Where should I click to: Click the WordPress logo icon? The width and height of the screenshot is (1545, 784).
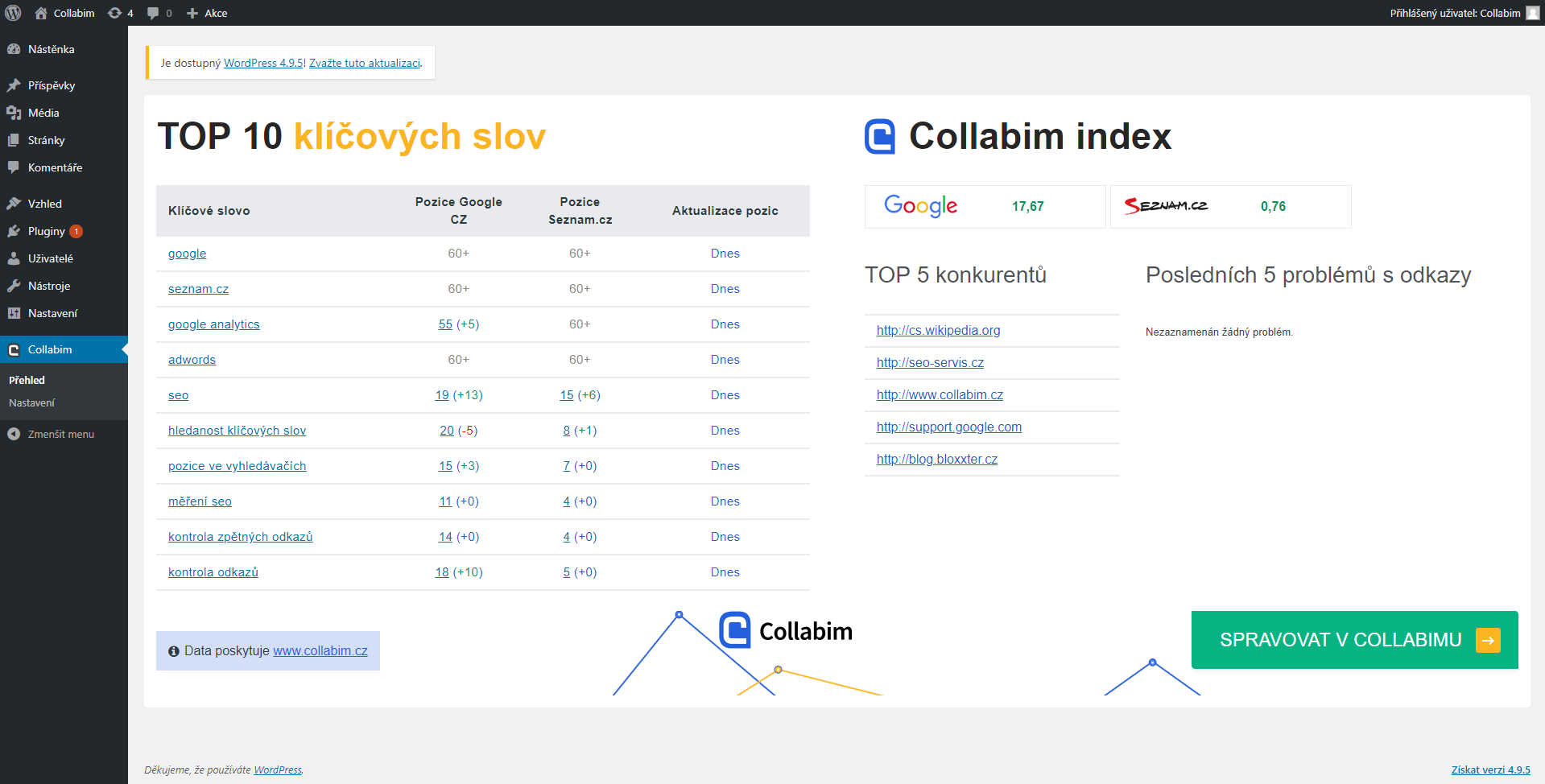pyautogui.click(x=13, y=13)
